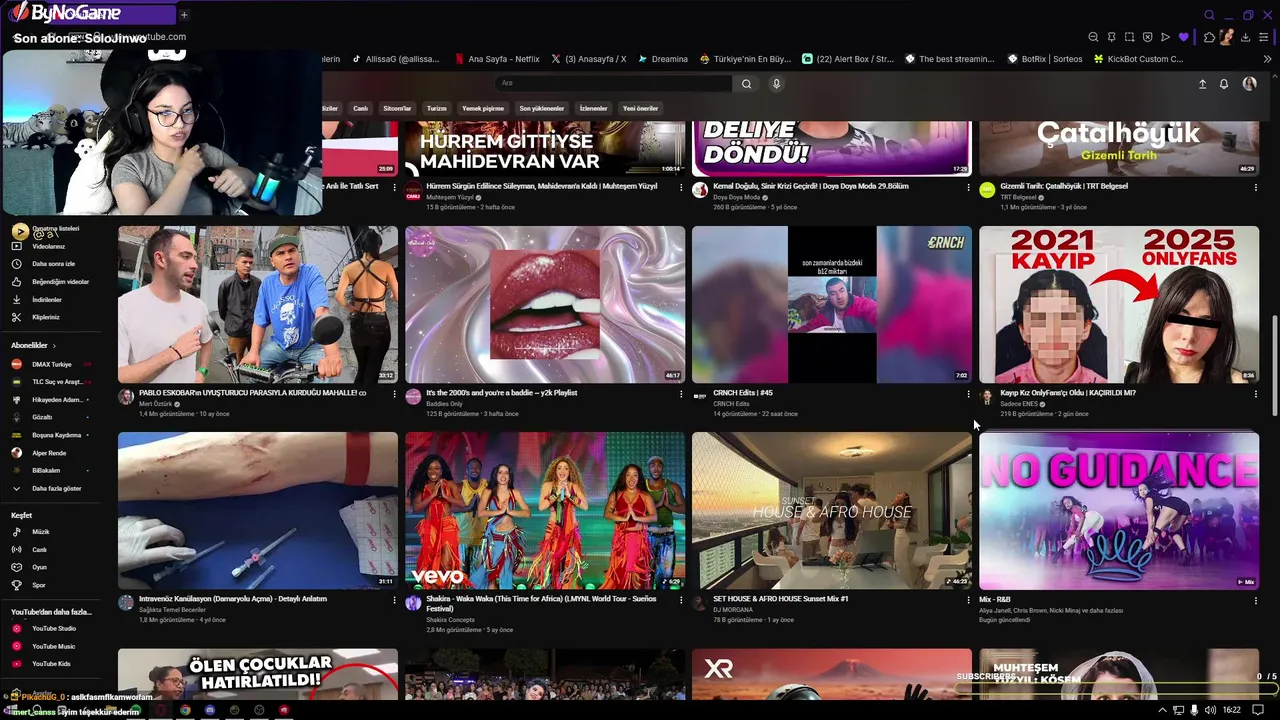Open Müzik under Keşfet
This screenshot has width=1280, height=720.
tap(40, 532)
